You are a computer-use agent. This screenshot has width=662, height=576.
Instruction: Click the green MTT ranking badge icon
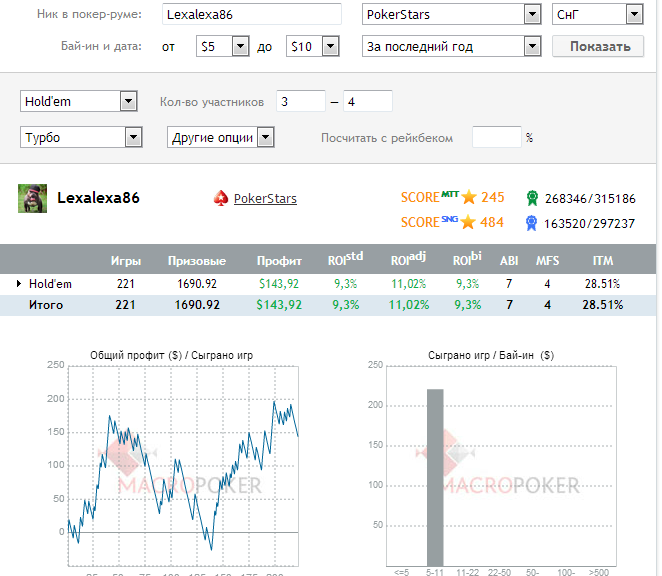pyautogui.click(x=532, y=198)
